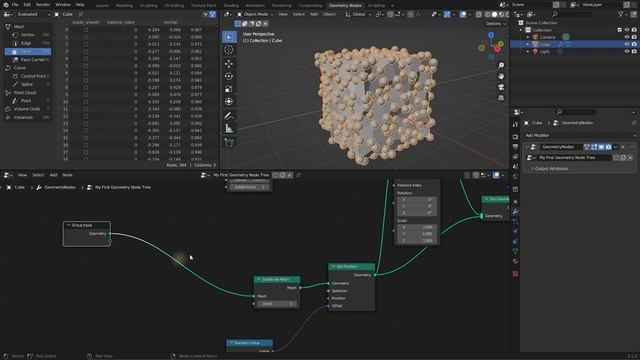
Task: Adjust Rotation X value field on node
Action: point(417,199)
